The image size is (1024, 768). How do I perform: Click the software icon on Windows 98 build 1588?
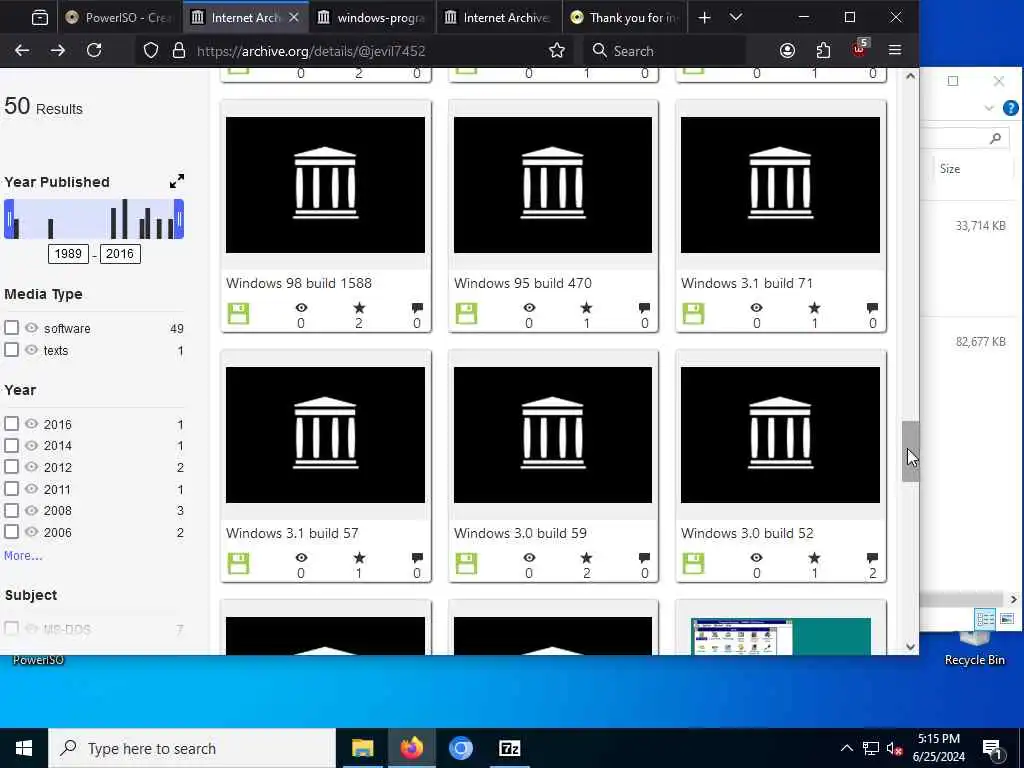238,313
